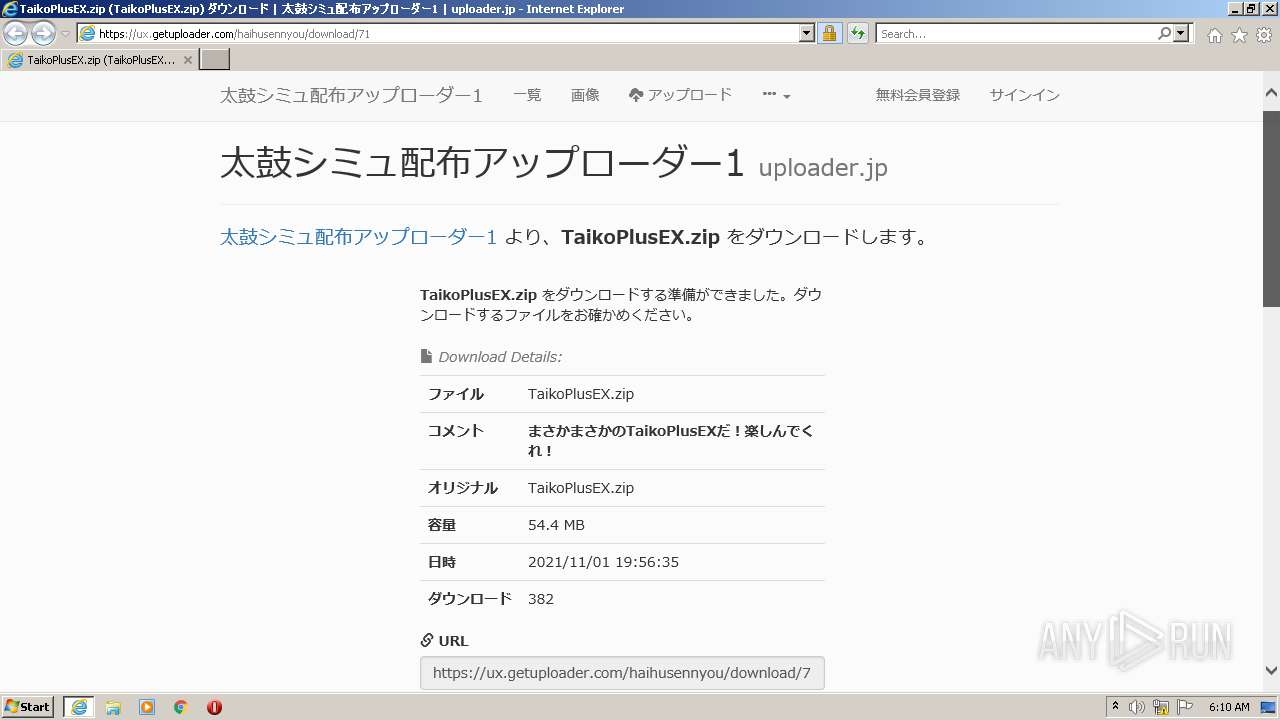Refresh the page with the refresh icon
The image size is (1280, 720).
pos(857,34)
